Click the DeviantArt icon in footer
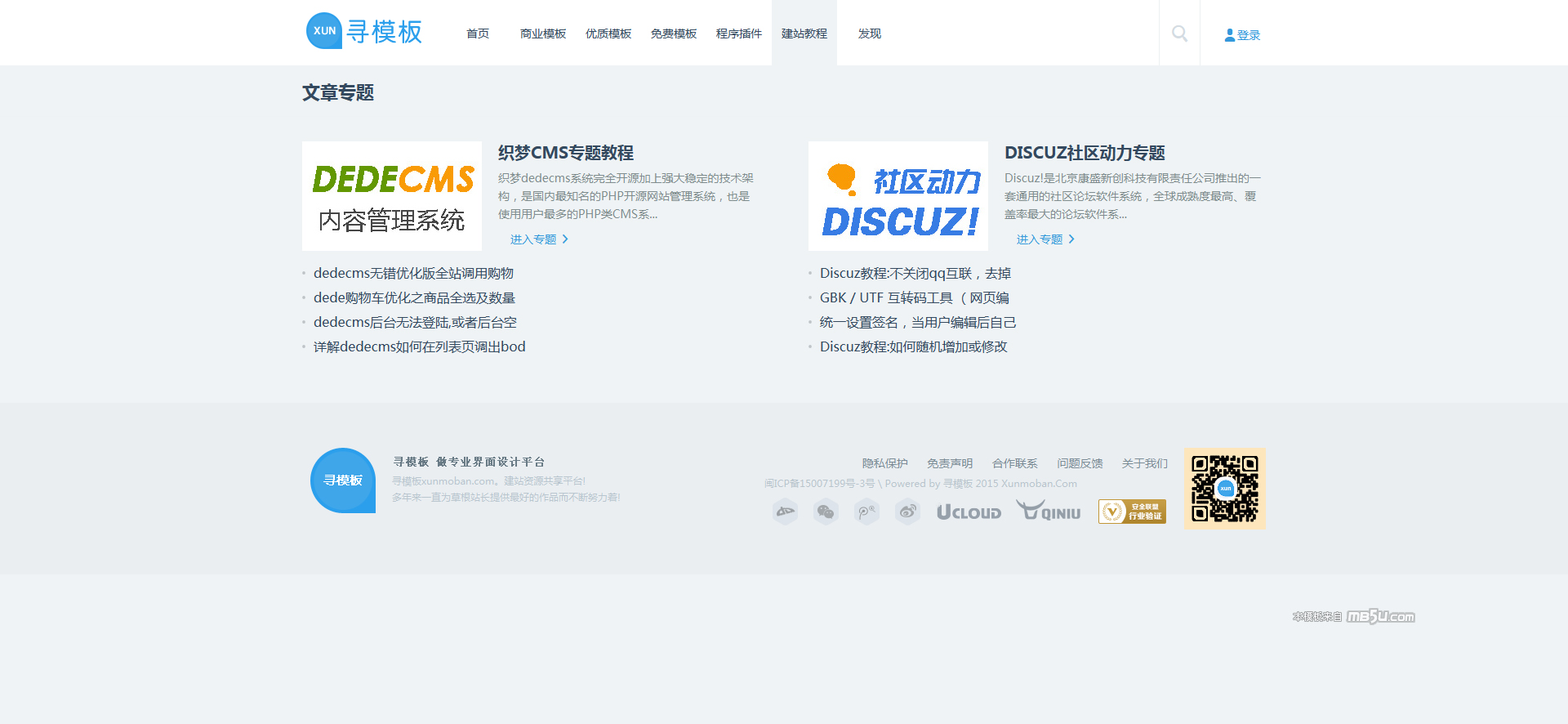This screenshot has height=724, width=1568. tap(785, 512)
